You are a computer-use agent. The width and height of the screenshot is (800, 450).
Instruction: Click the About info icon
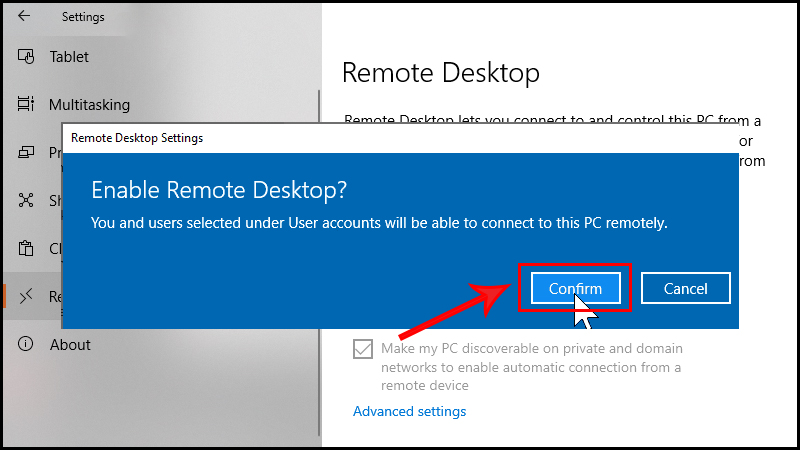[x=27, y=344]
